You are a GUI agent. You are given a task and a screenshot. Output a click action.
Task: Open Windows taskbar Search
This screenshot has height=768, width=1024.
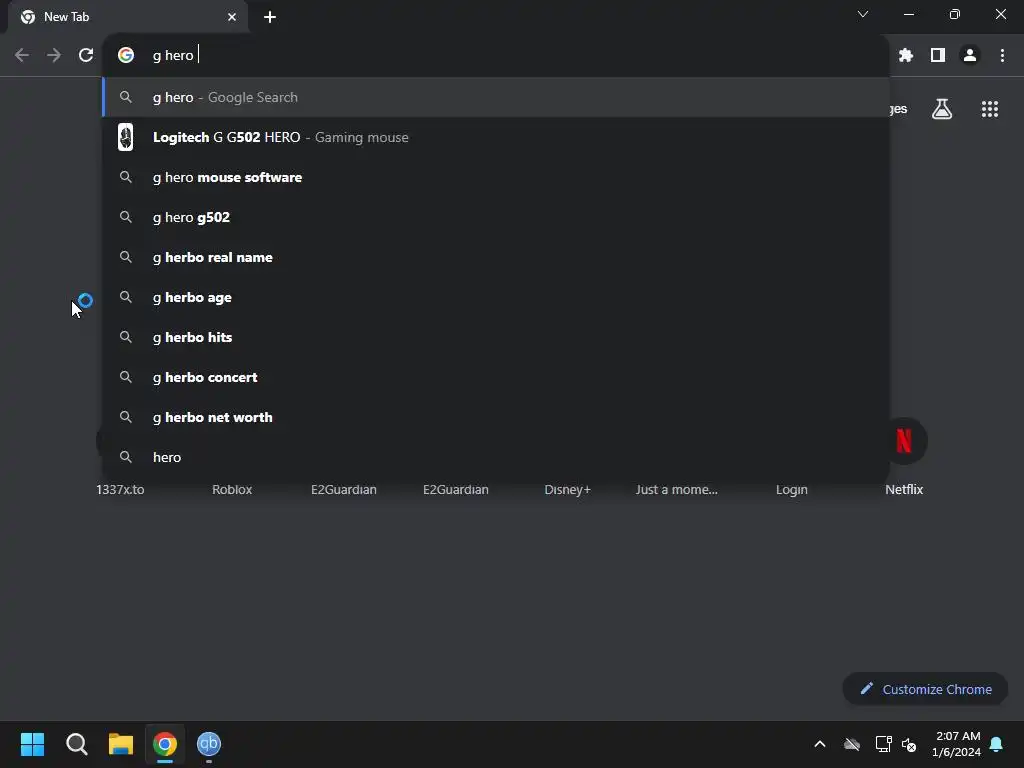pos(76,744)
